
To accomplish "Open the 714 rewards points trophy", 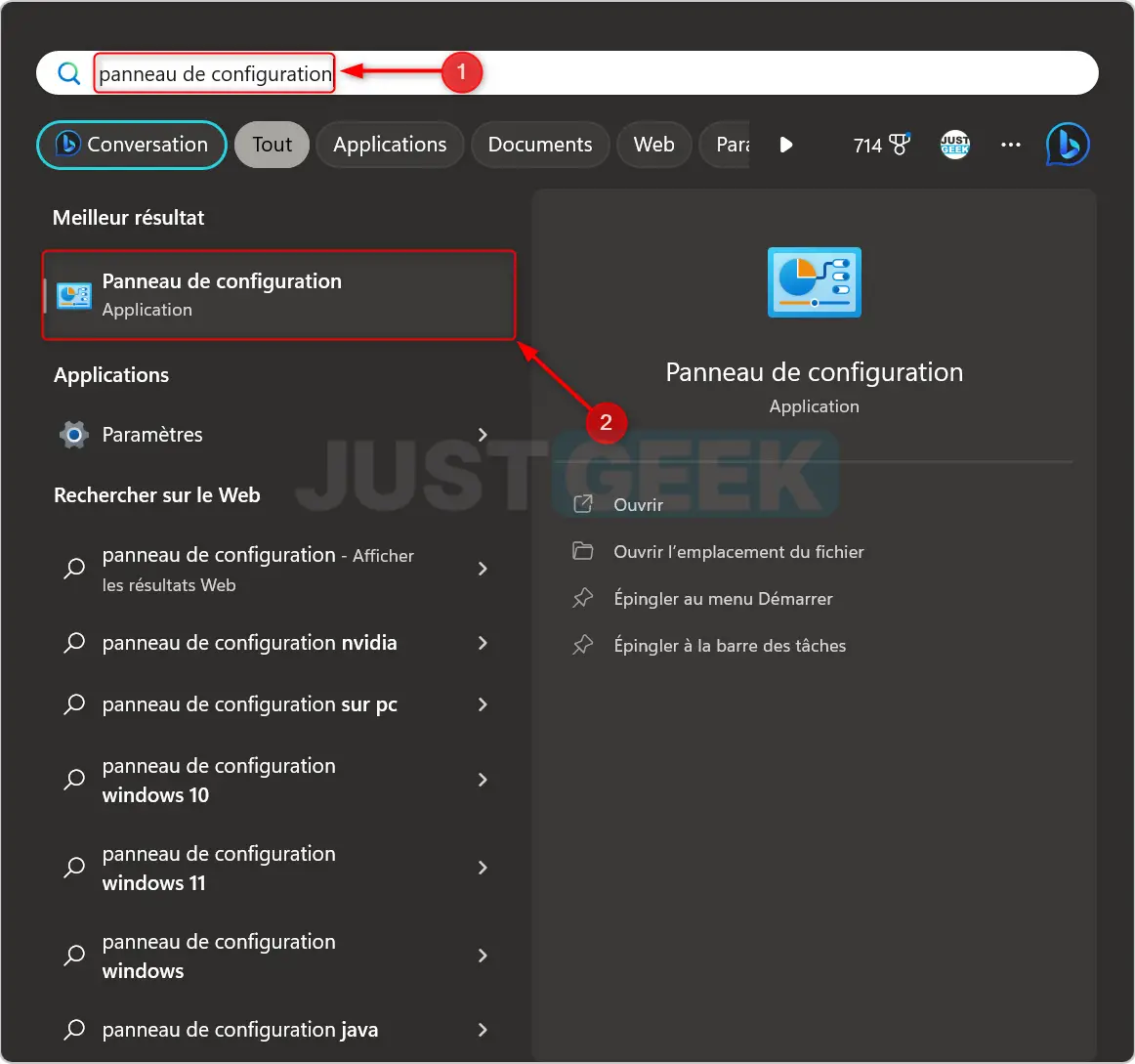I will point(882,145).
